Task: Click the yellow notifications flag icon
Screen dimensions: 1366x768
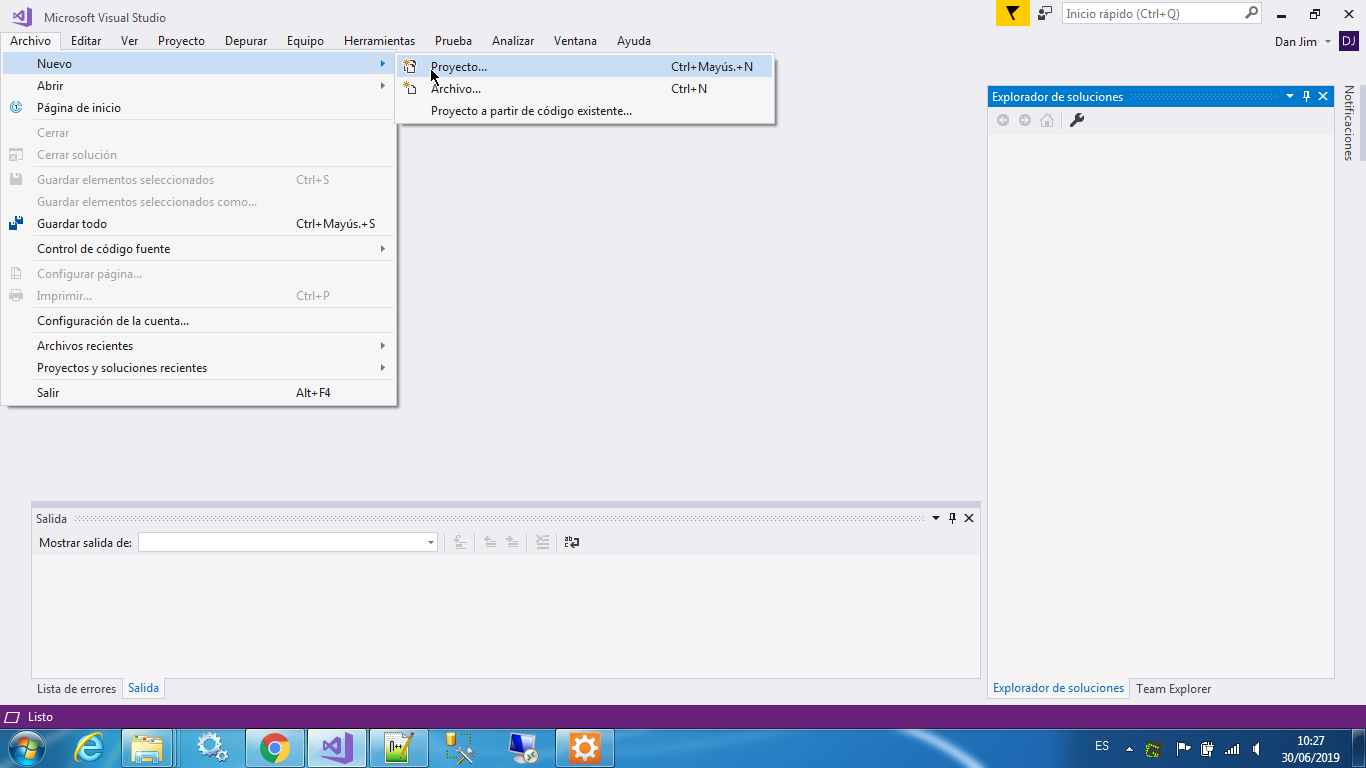Action: pyautogui.click(x=1012, y=14)
